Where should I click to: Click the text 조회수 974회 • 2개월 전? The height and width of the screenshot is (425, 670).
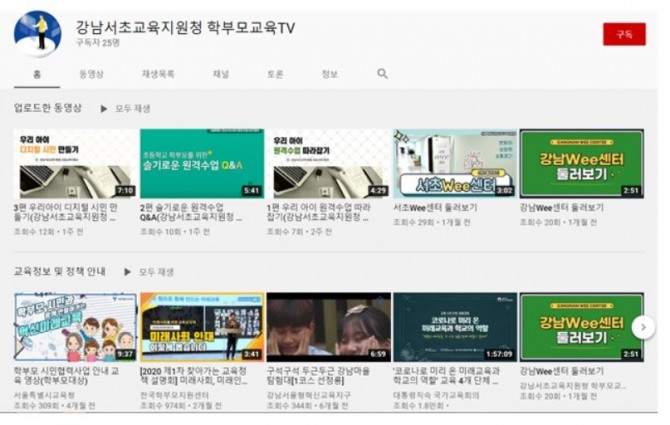pyautogui.click(x=181, y=406)
